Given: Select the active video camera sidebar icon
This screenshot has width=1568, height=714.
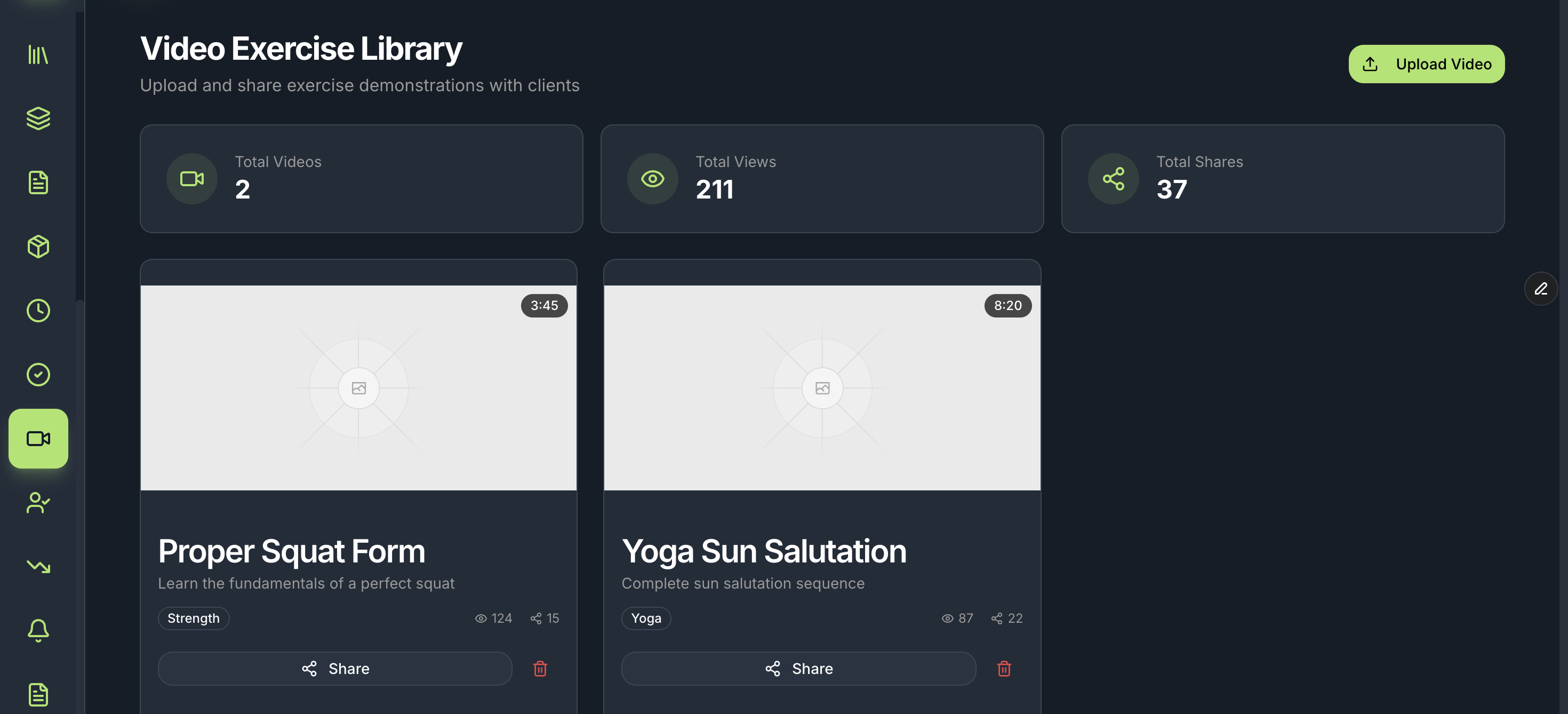Looking at the screenshot, I should (38, 439).
